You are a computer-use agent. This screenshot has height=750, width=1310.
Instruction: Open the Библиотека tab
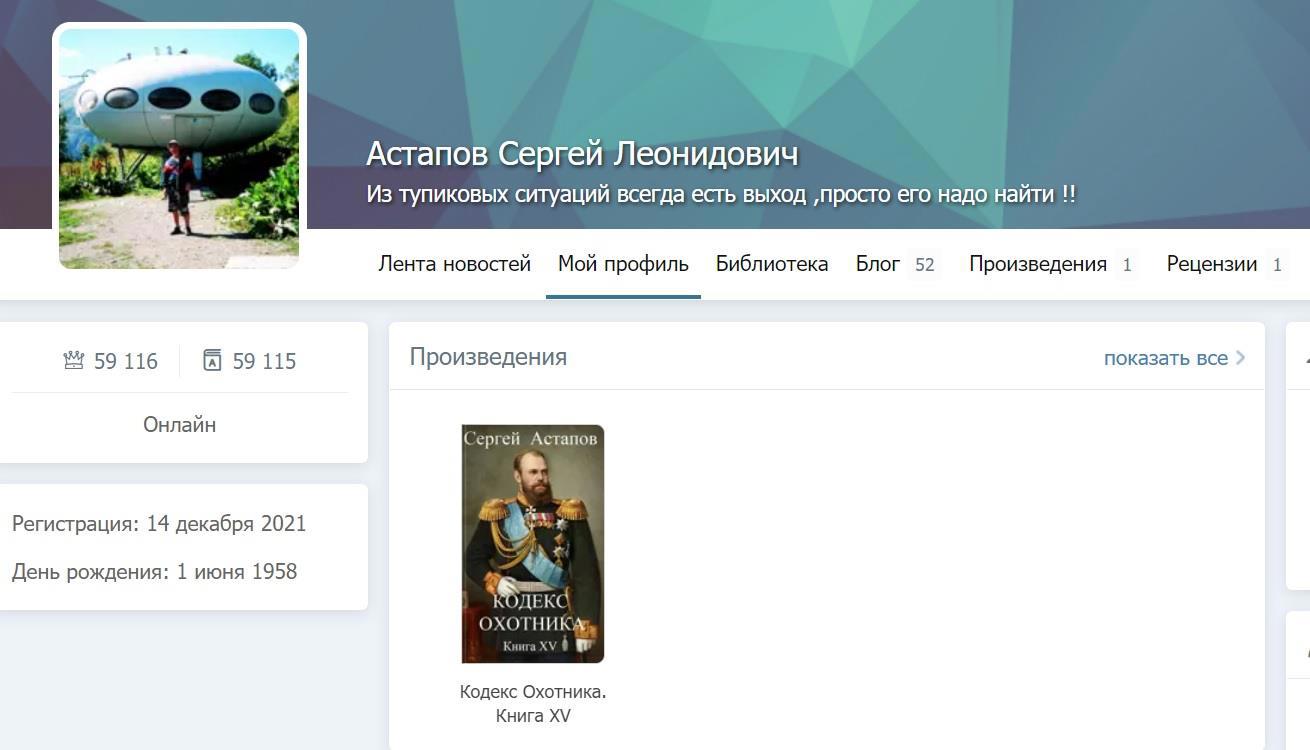click(772, 264)
